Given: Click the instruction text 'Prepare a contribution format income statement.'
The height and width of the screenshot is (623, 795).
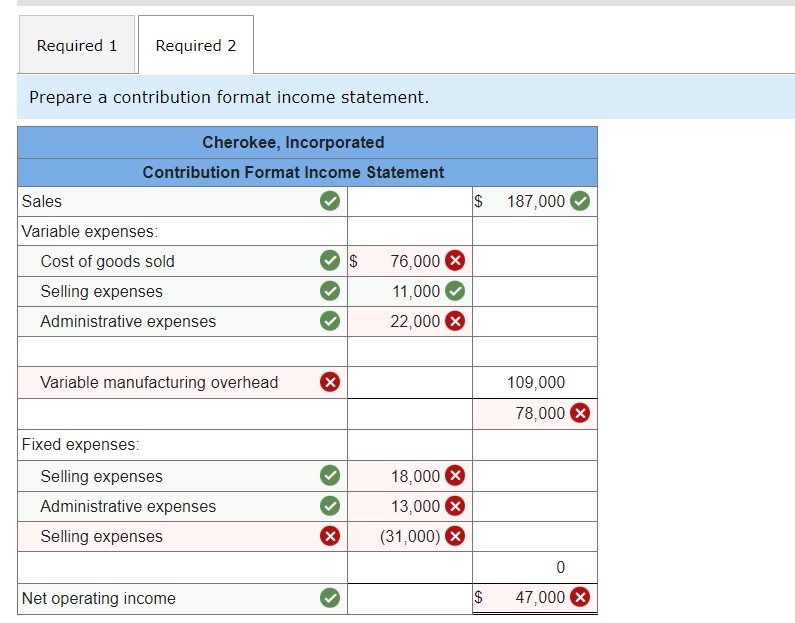Looking at the screenshot, I should pyautogui.click(x=229, y=97).
